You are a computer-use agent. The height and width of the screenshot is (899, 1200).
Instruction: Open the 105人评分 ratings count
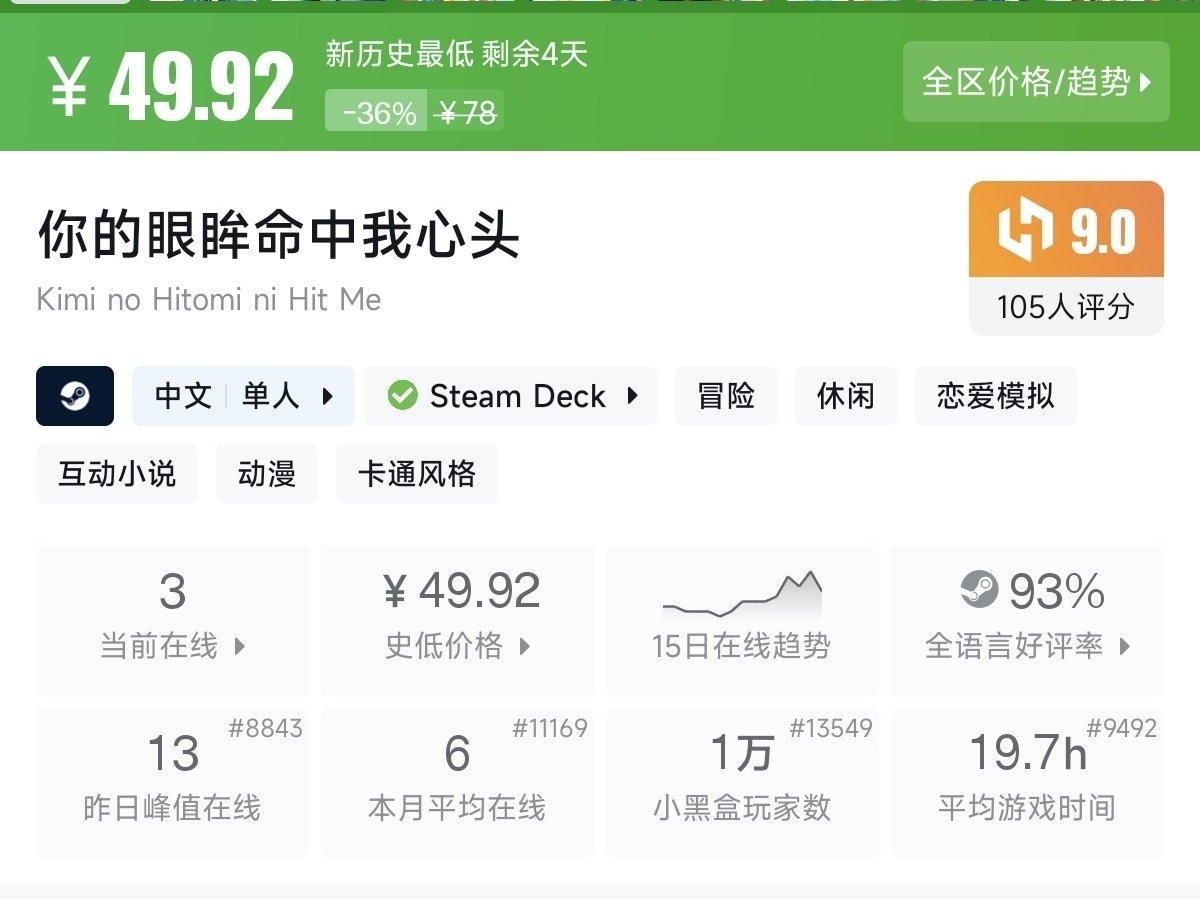(x=1066, y=306)
